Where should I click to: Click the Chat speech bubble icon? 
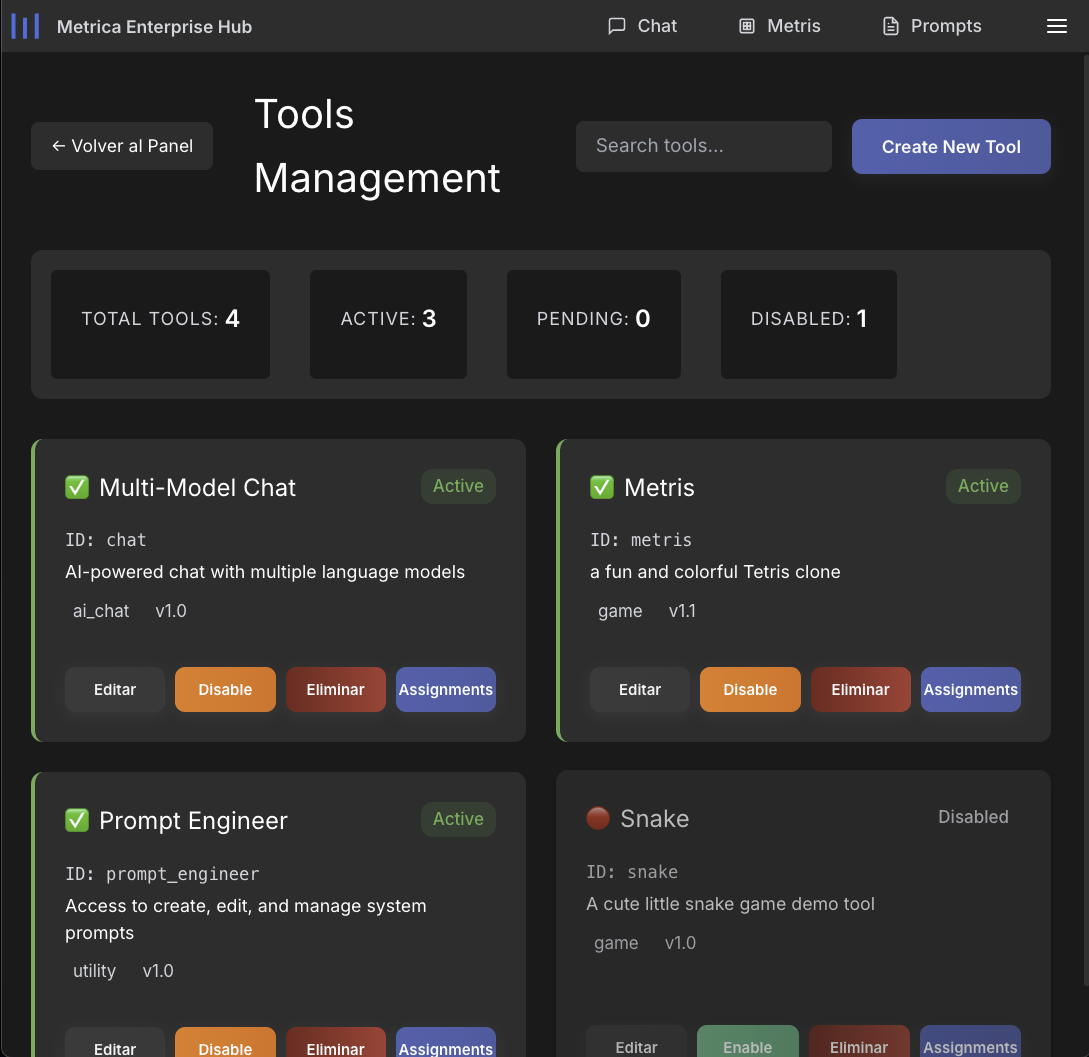tap(617, 26)
